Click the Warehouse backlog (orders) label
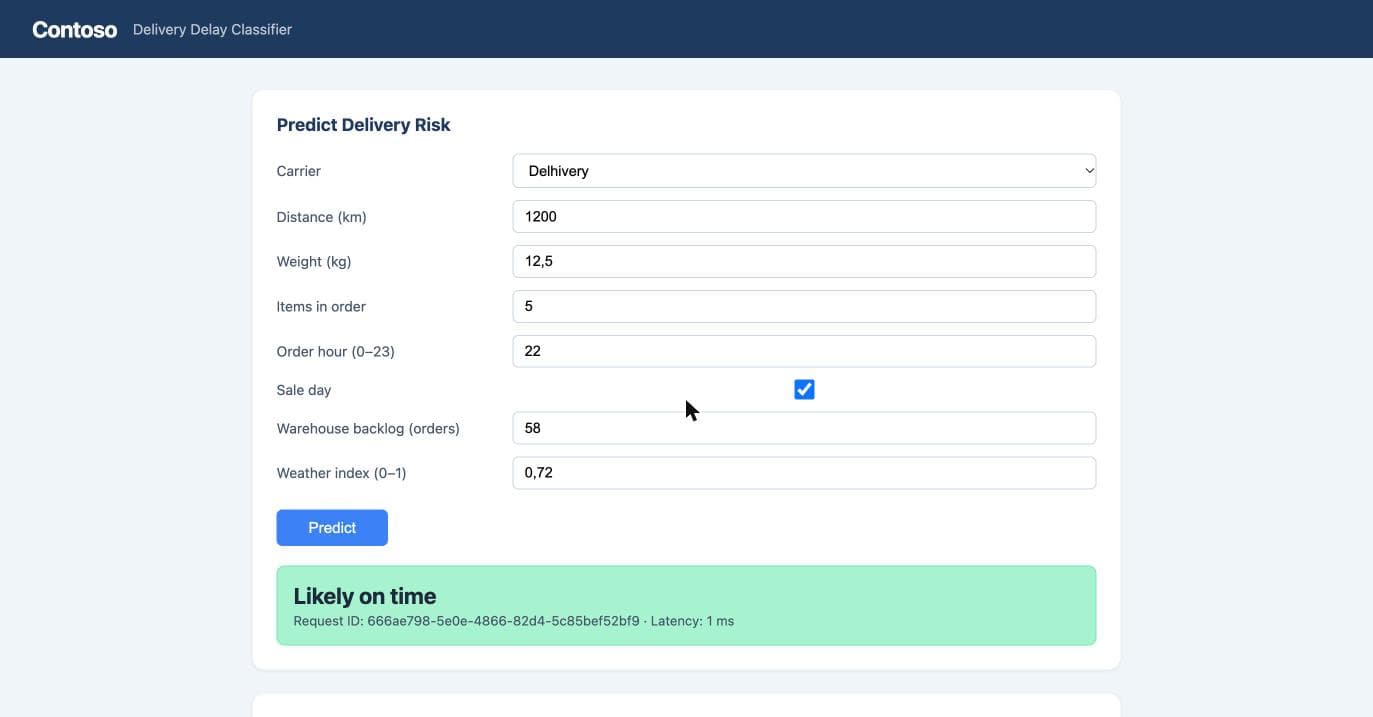Screen dimensions: 1373x717 368,428
